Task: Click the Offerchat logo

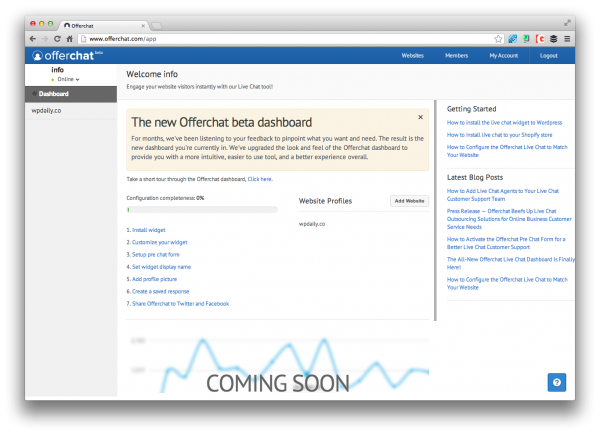Action: point(67,55)
